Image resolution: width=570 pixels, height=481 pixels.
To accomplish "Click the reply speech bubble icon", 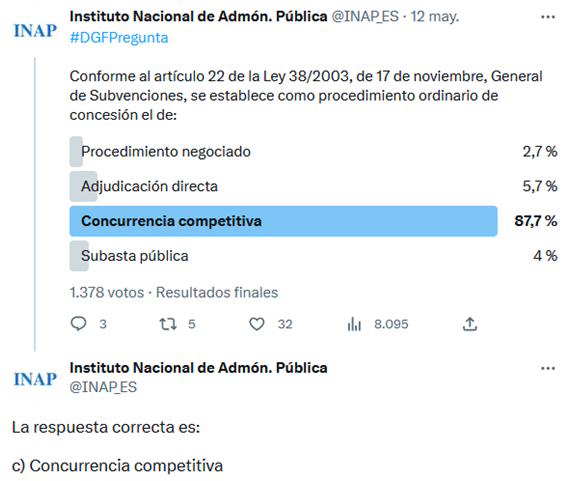I will tap(79, 324).
